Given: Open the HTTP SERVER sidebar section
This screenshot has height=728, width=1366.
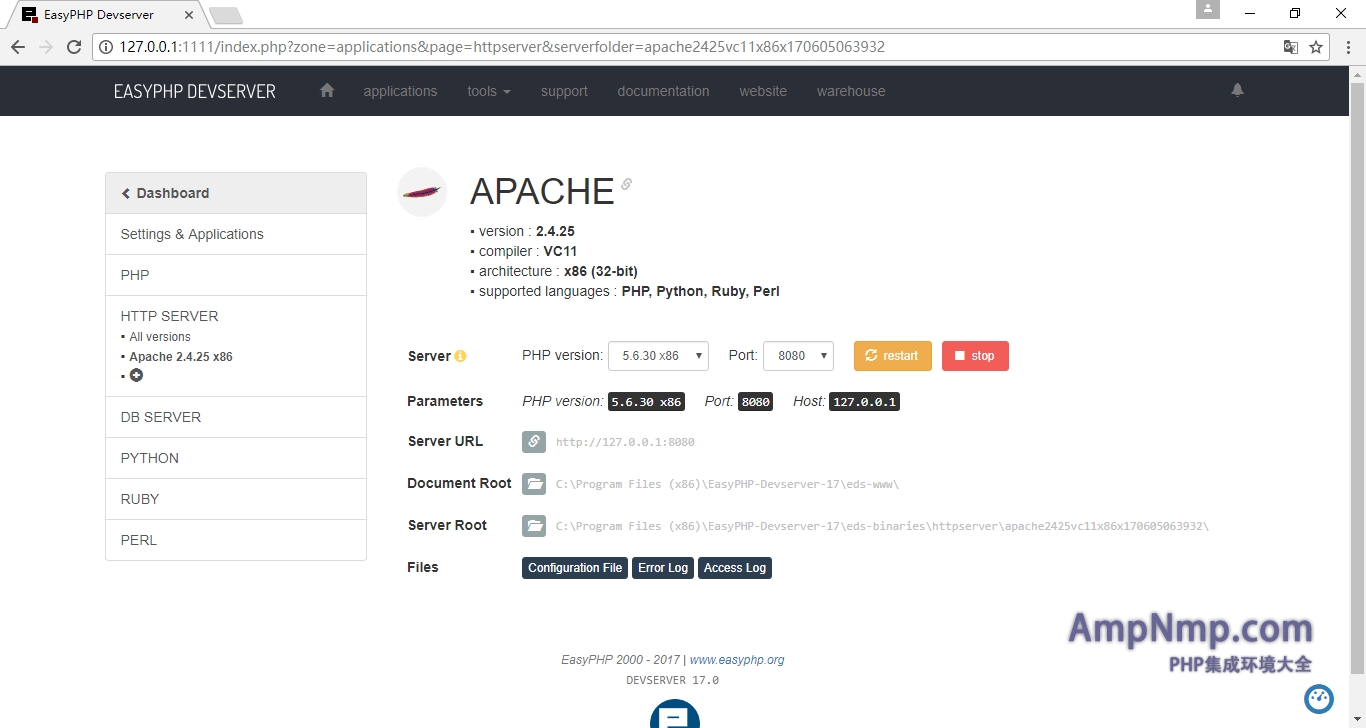Looking at the screenshot, I should tap(169, 316).
